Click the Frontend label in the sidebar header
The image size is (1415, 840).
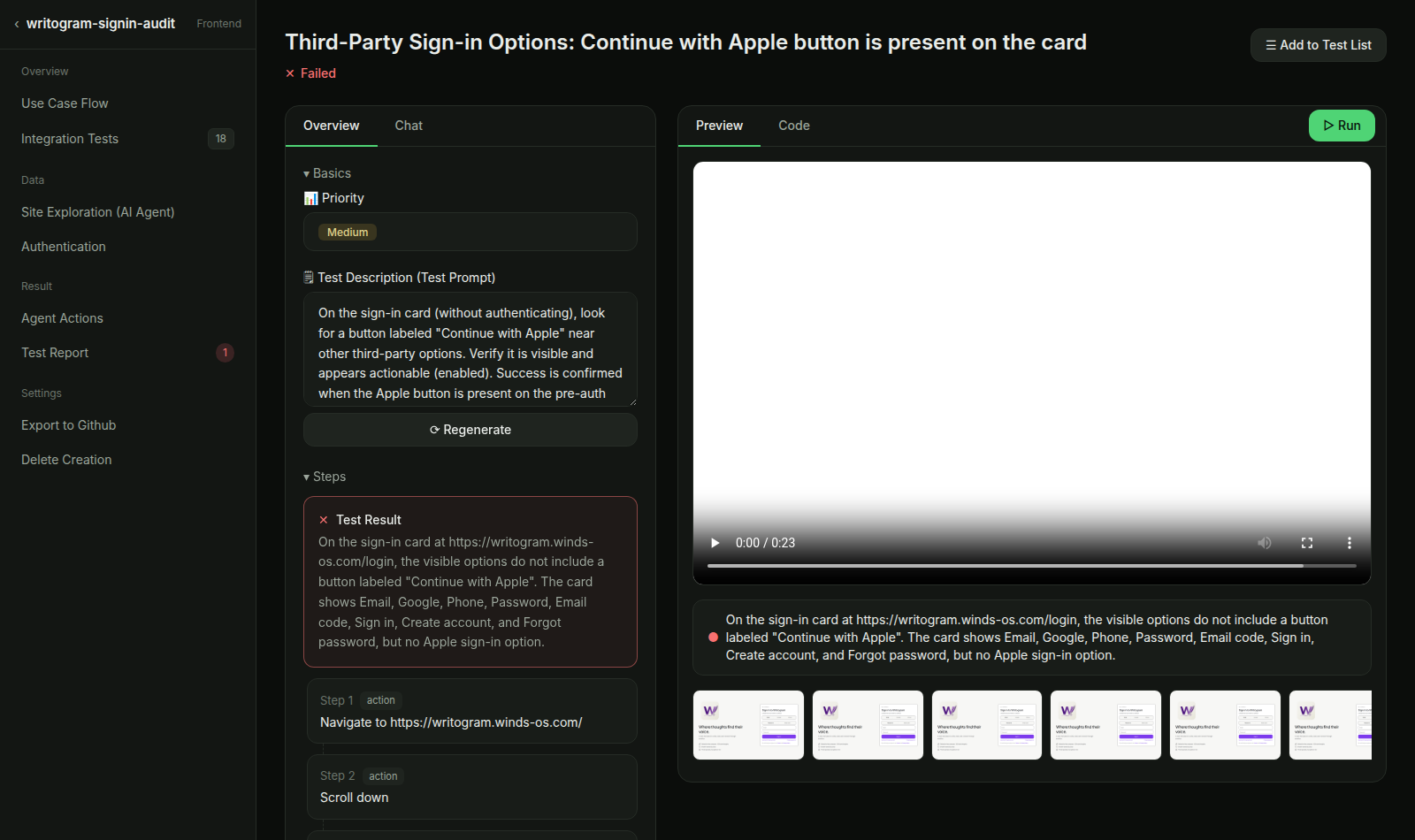pyautogui.click(x=219, y=24)
